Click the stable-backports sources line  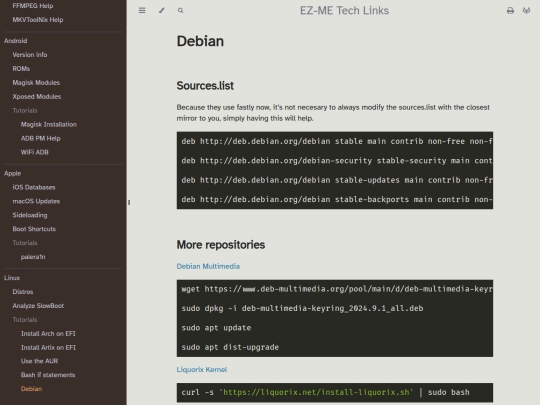[x=337, y=199]
